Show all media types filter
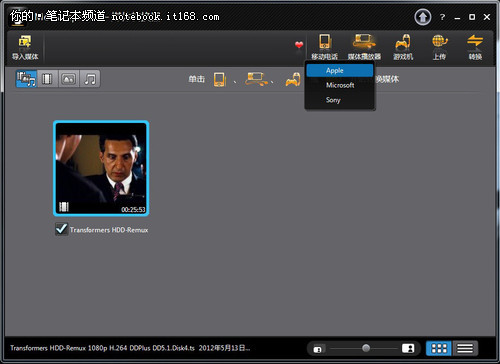The height and width of the screenshot is (364, 500). tap(26, 79)
